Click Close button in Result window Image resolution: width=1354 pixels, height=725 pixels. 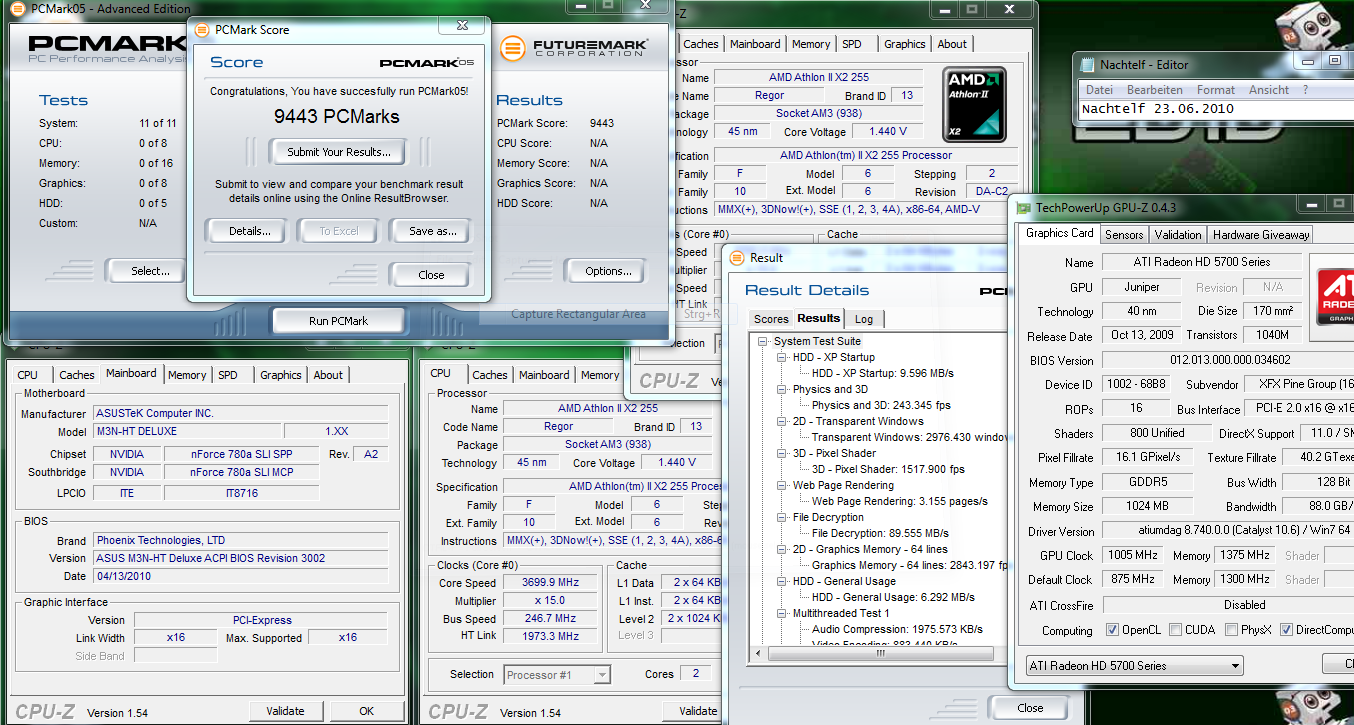[1030, 708]
